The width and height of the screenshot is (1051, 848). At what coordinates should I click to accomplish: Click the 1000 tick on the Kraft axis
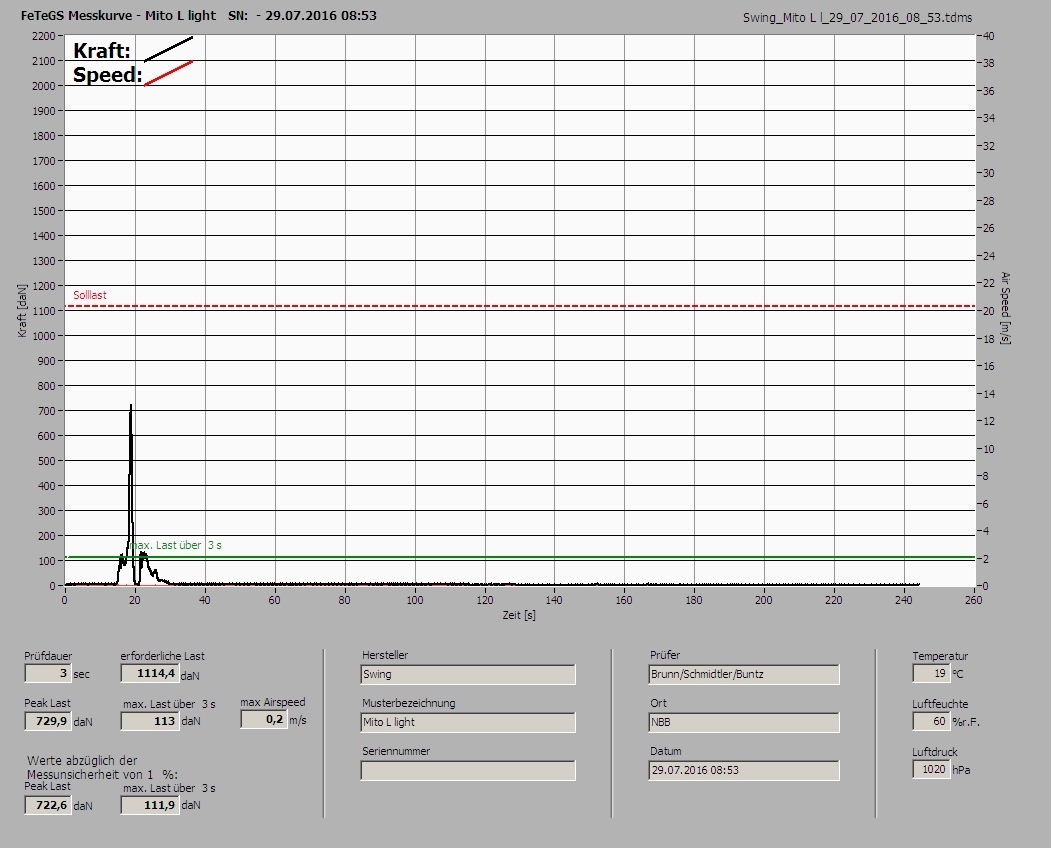pyautogui.click(x=44, y=336)
